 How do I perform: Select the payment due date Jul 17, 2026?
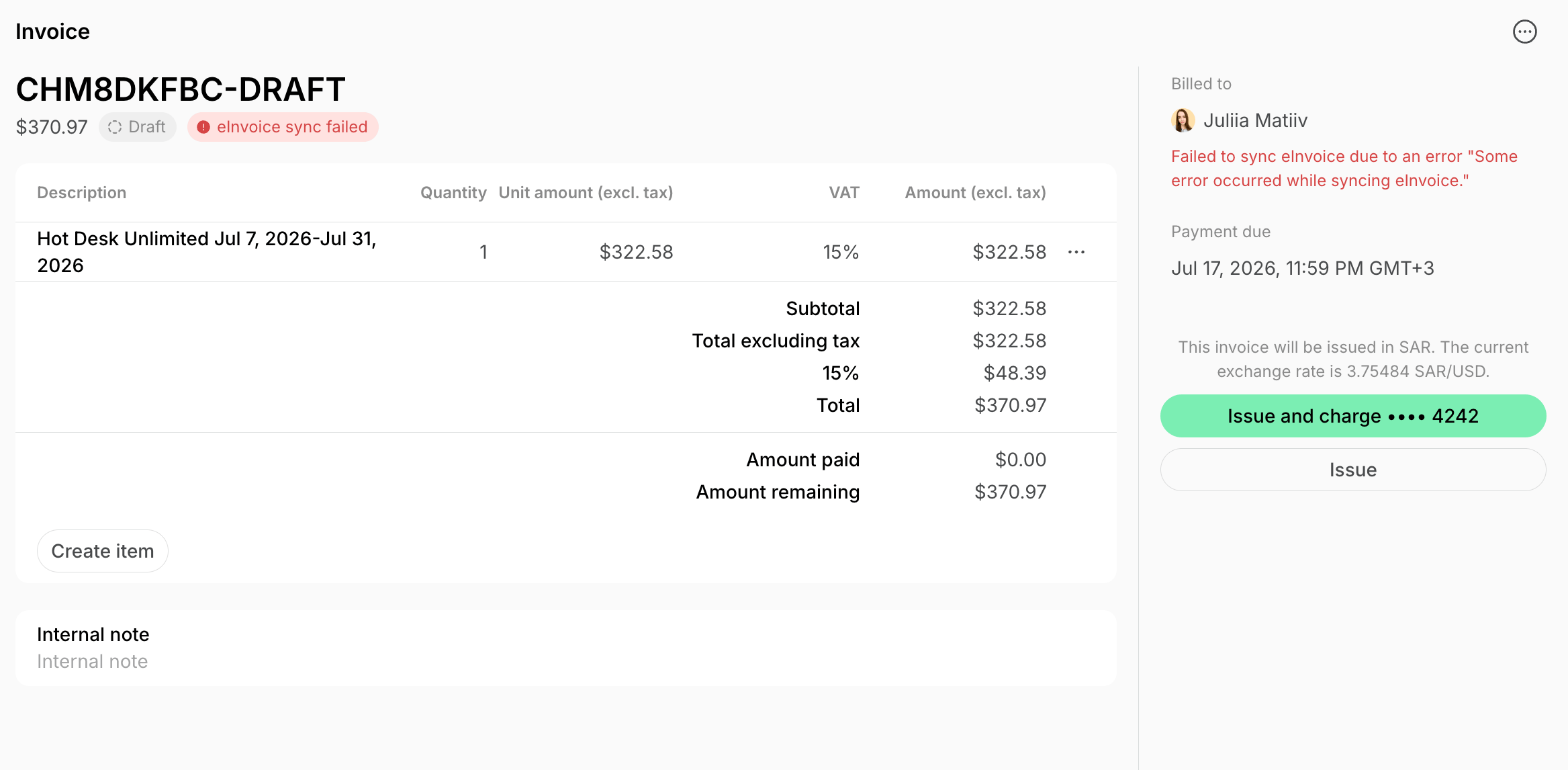point(1303,268)
